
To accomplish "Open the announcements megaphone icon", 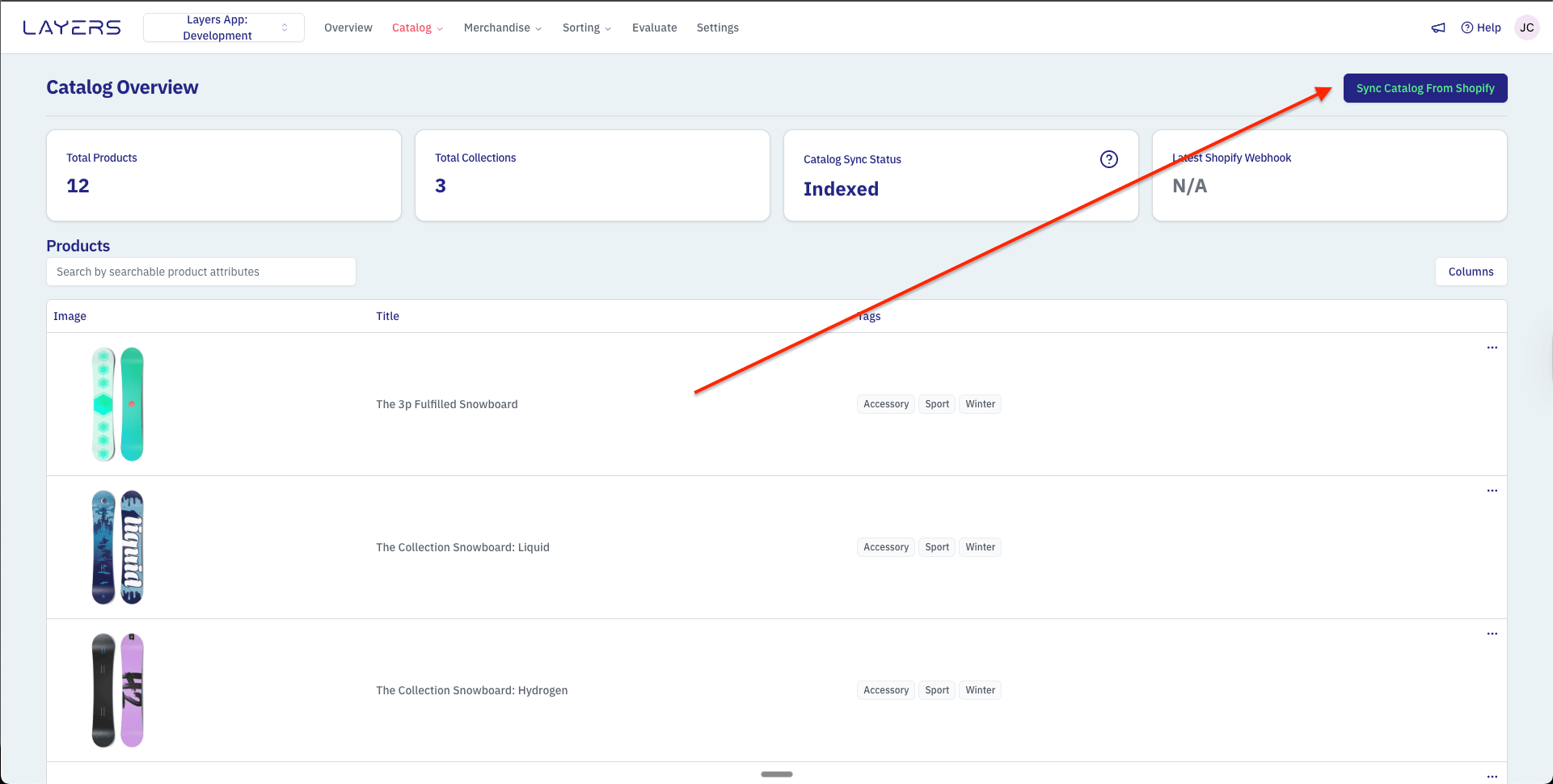I will (x=1438, y=27).
